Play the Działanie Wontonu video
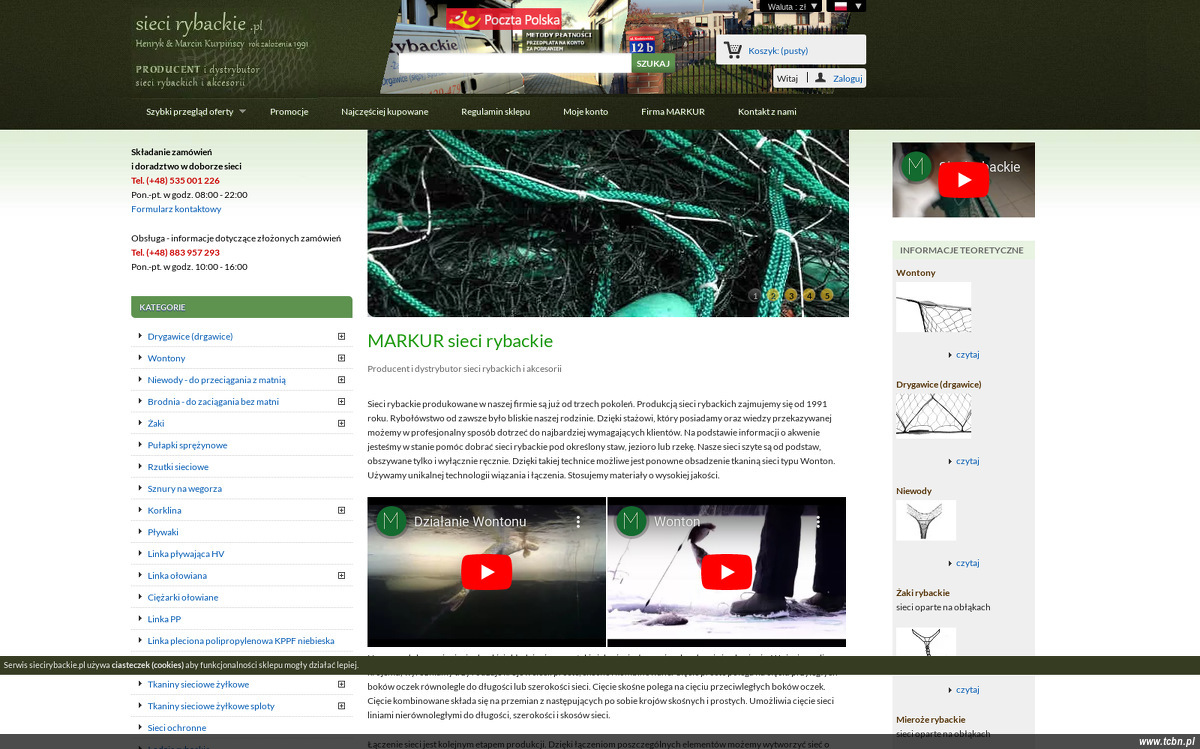 point(486,572)
